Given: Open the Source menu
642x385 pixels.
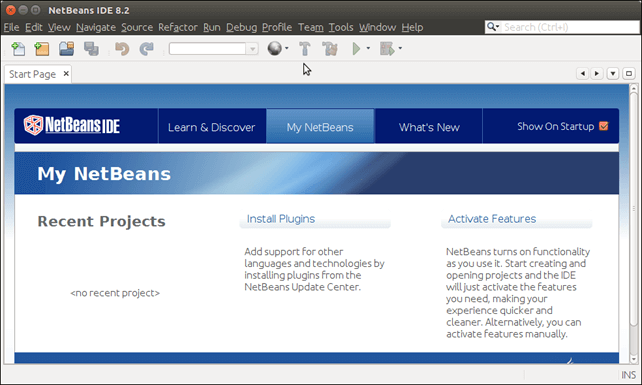Looking at the screenshot, I should tap(137, 27).
